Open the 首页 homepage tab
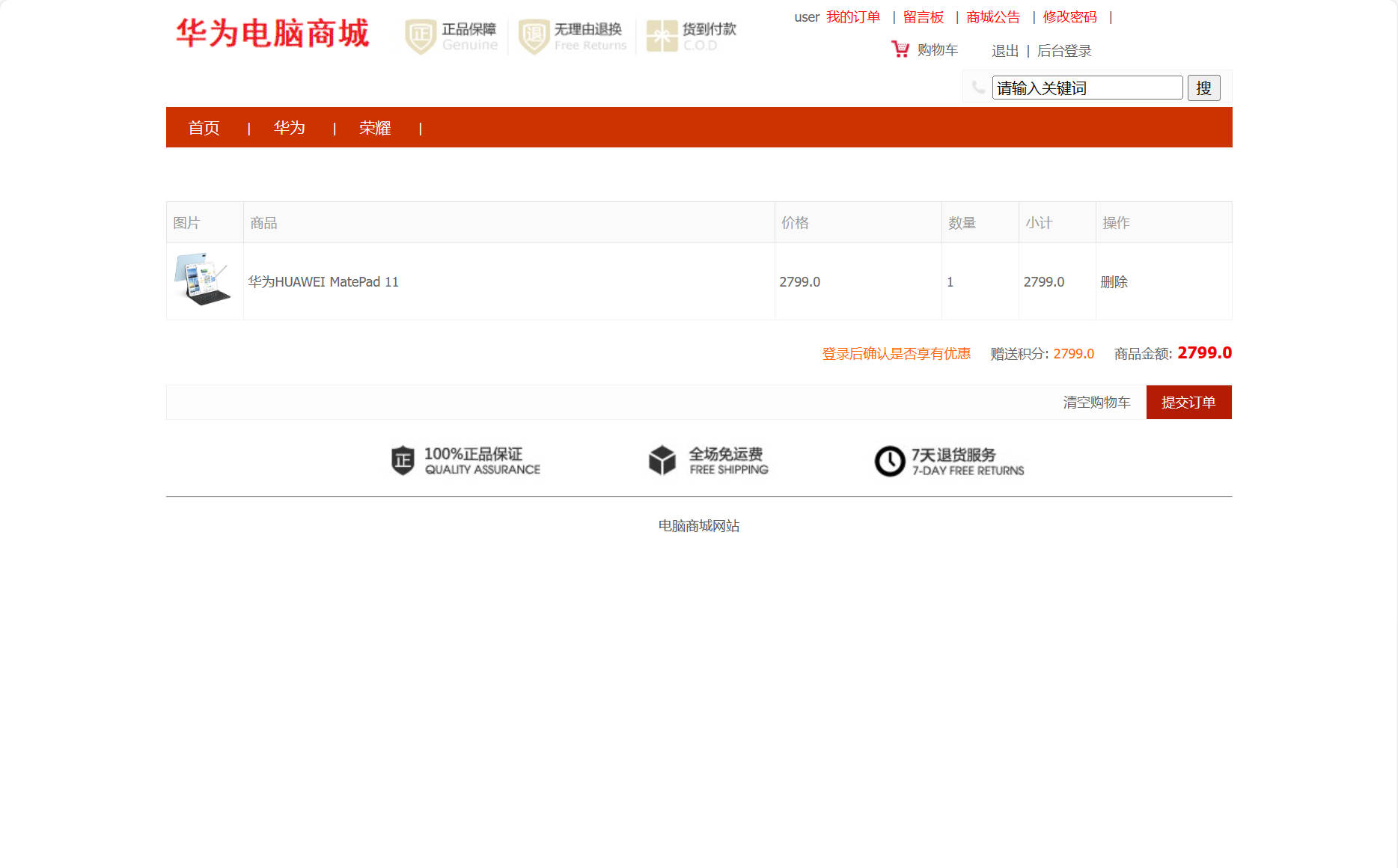This screenshot has height=868, width=1398. coord(204,128)
